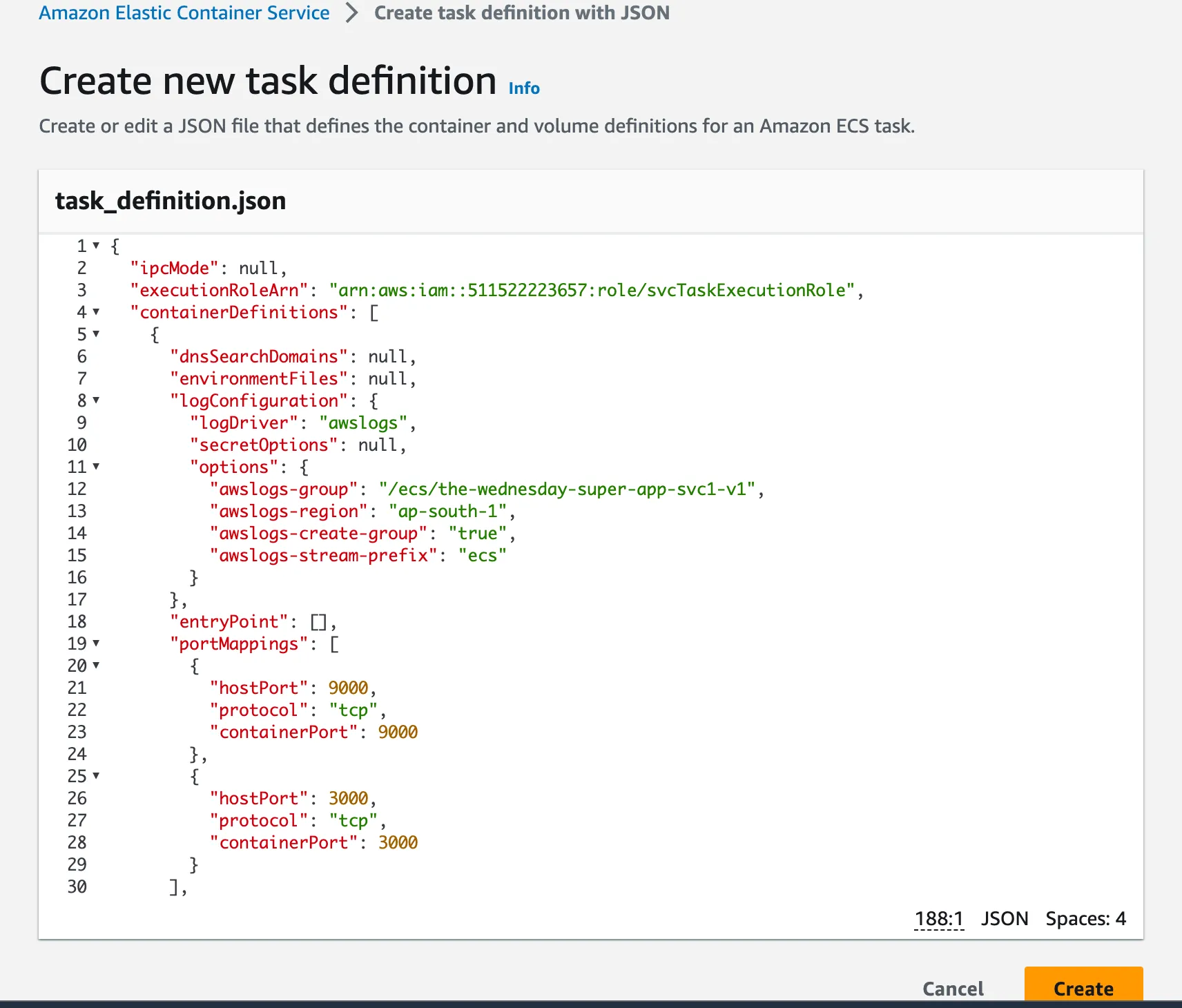1182x1008 pixels.
Task: Click the "logConfiguration" key on line 8
Action: (x=259, y=400)
